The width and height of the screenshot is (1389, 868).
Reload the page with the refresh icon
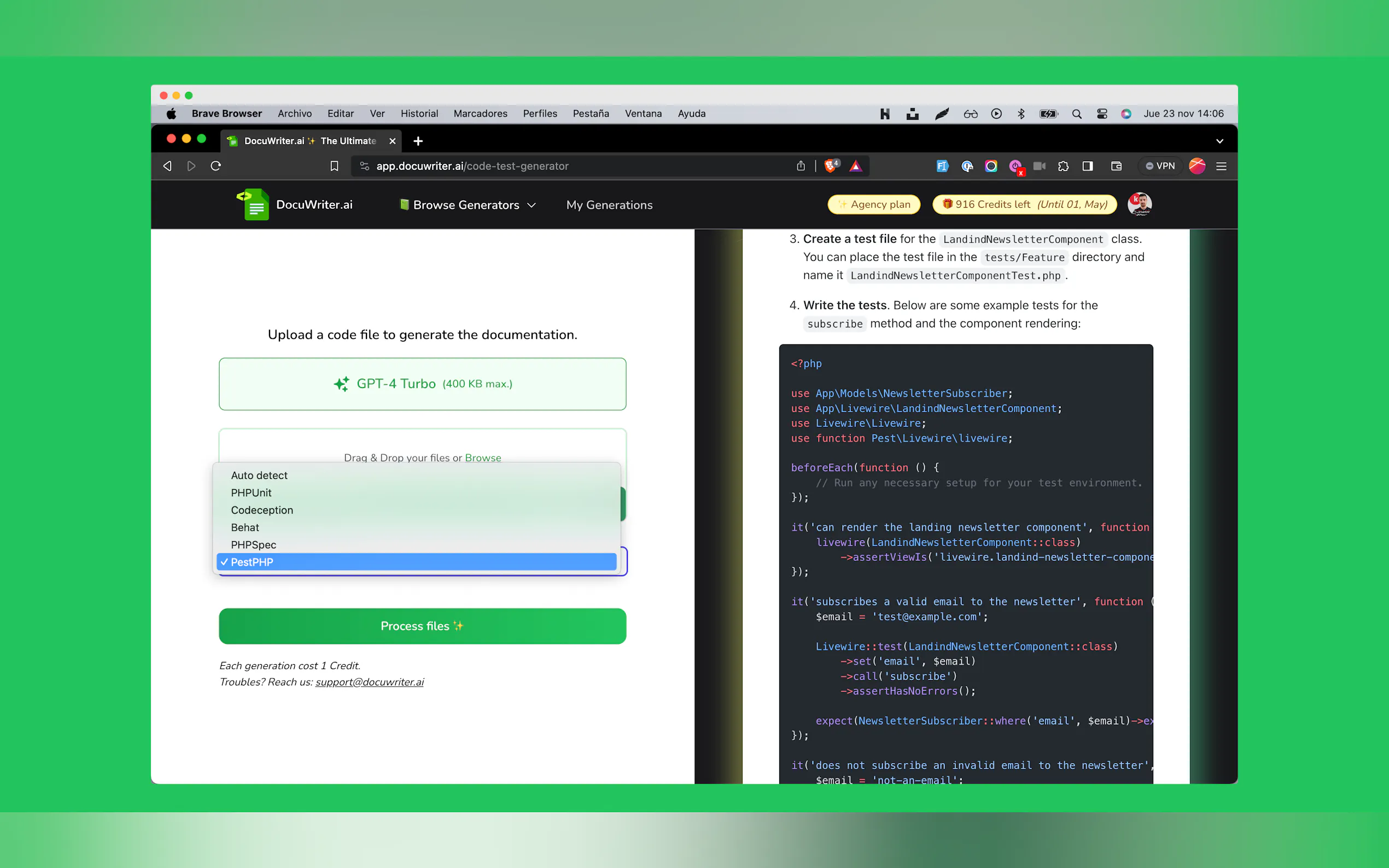tap(216, 166)
